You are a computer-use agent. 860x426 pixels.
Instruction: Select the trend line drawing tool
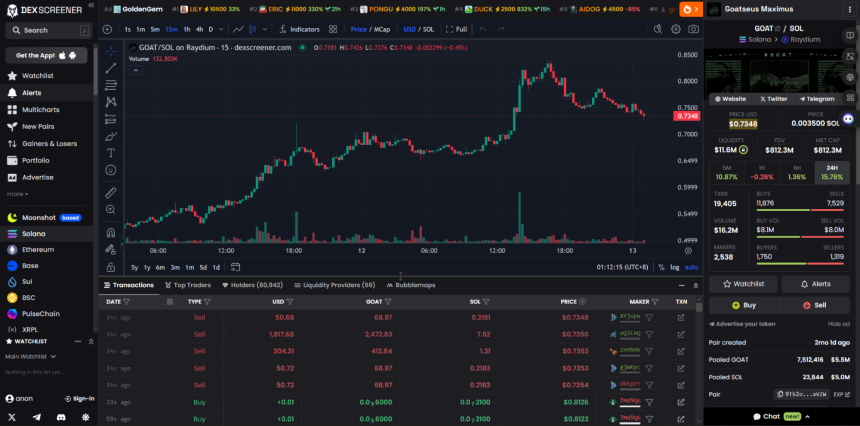click(111, 68)
